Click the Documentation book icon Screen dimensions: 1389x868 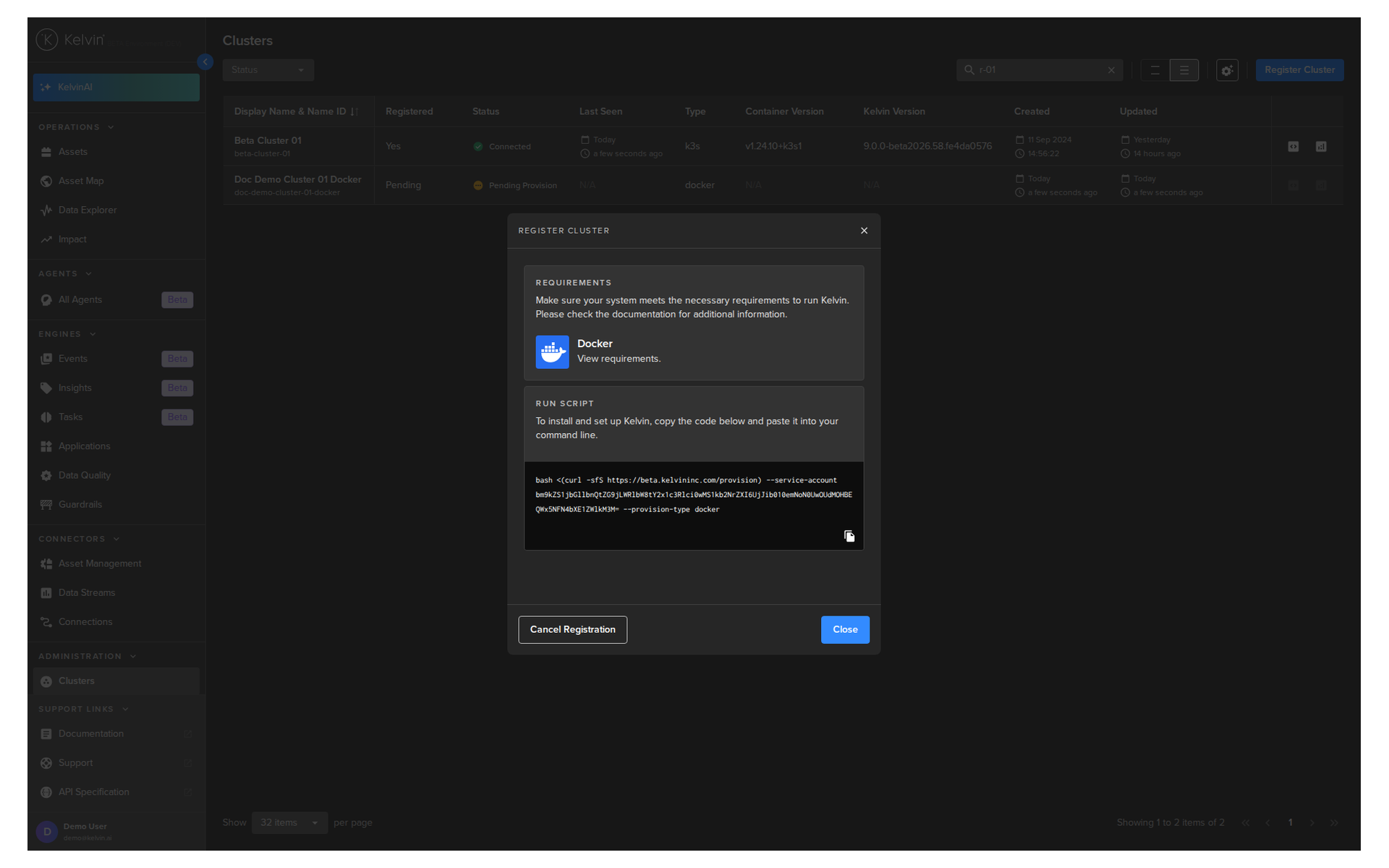coord(46,734)
